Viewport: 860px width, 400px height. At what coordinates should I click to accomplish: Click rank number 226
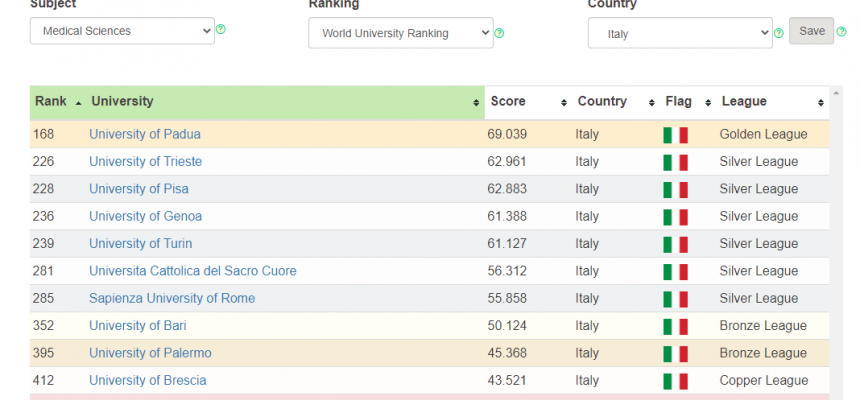click(43, 161)
